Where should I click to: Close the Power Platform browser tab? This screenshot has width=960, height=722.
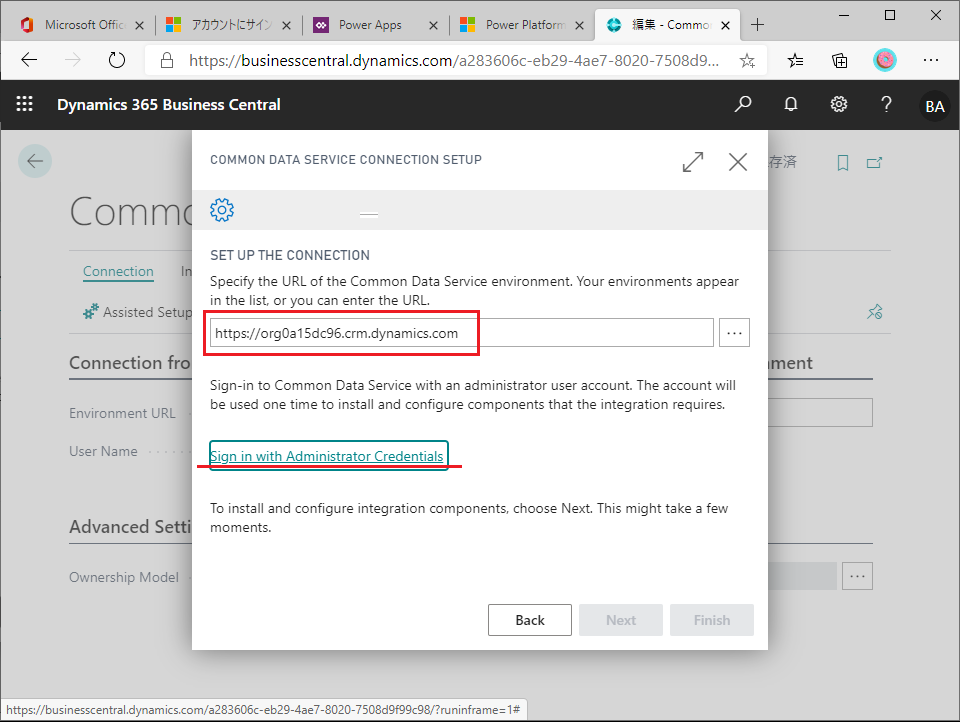coord(579,25)
